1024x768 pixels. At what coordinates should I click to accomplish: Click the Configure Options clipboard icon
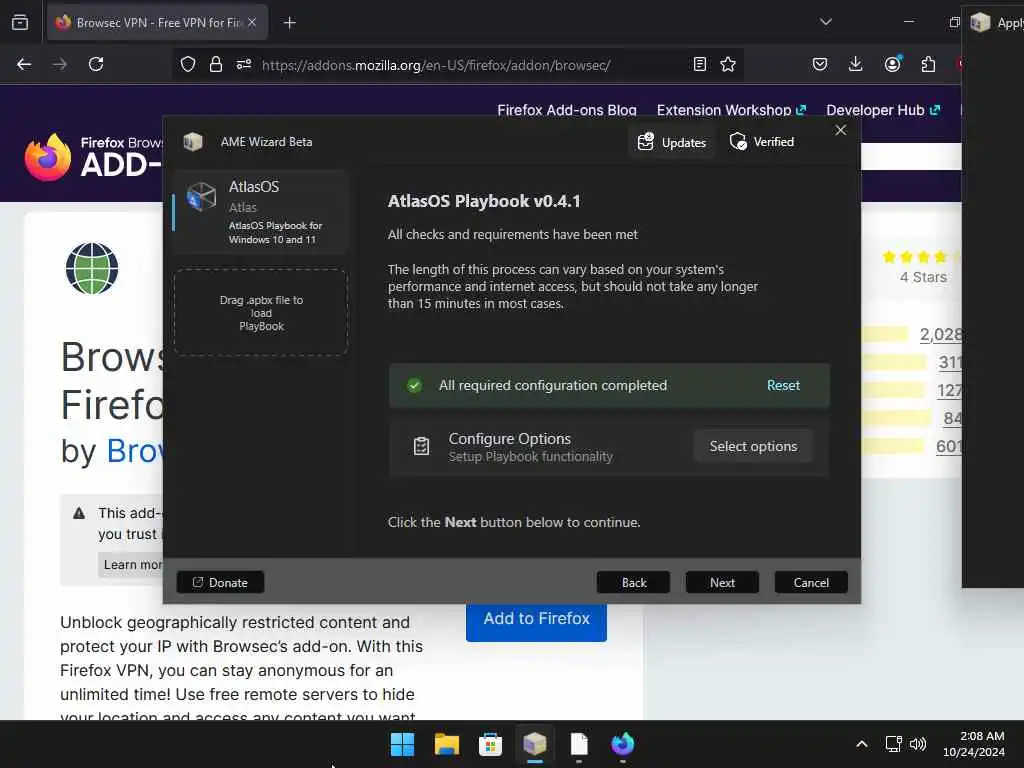[421, 446]
